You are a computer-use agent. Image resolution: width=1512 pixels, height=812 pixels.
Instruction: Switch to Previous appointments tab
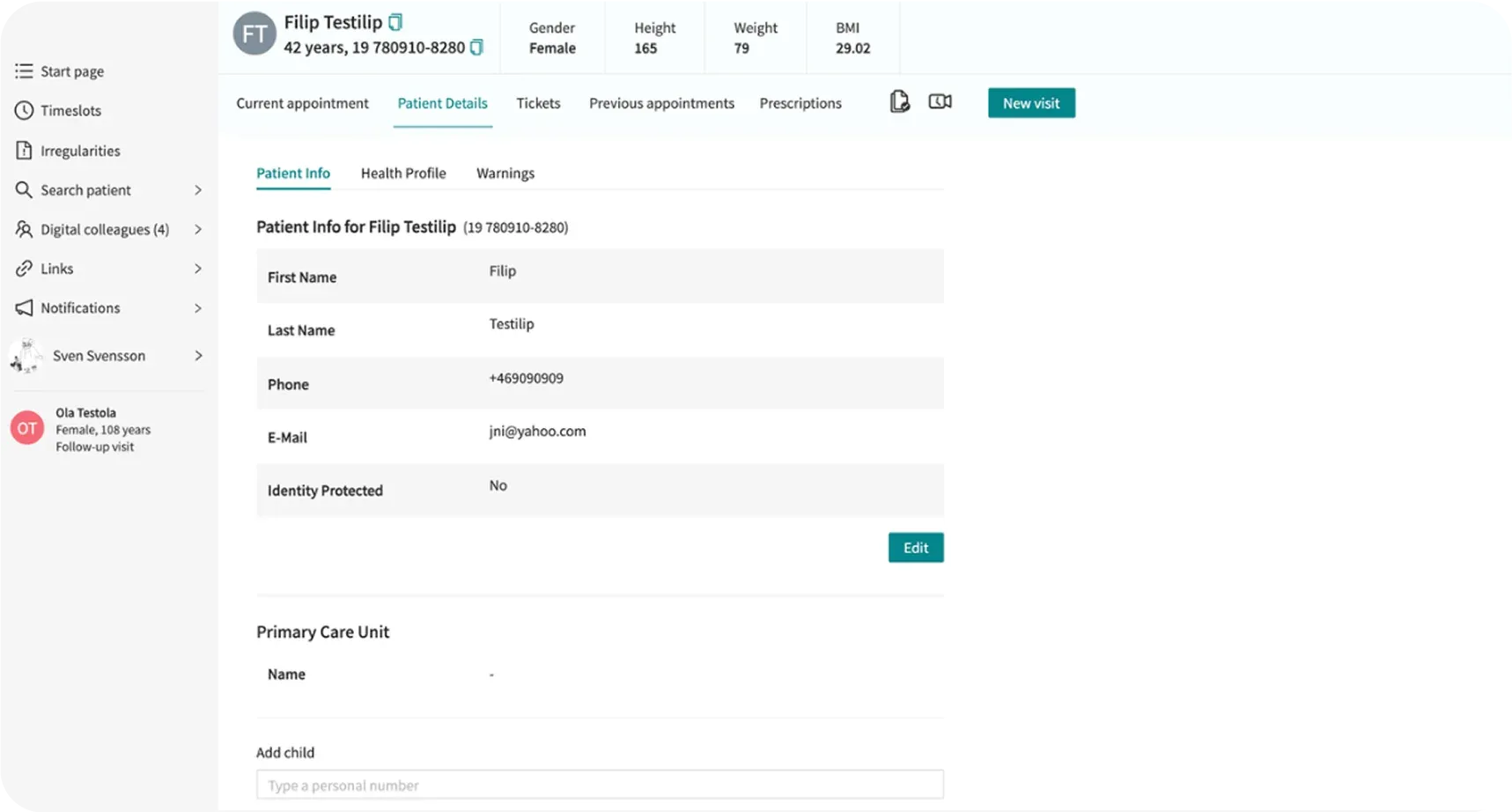661,103
